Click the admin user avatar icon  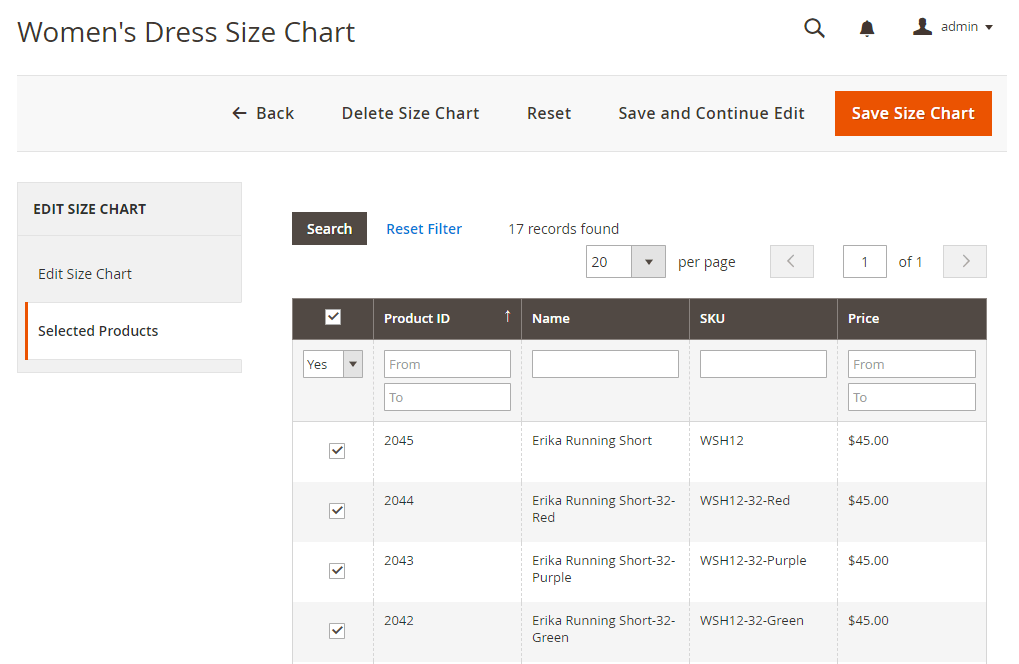coord(922,27)
